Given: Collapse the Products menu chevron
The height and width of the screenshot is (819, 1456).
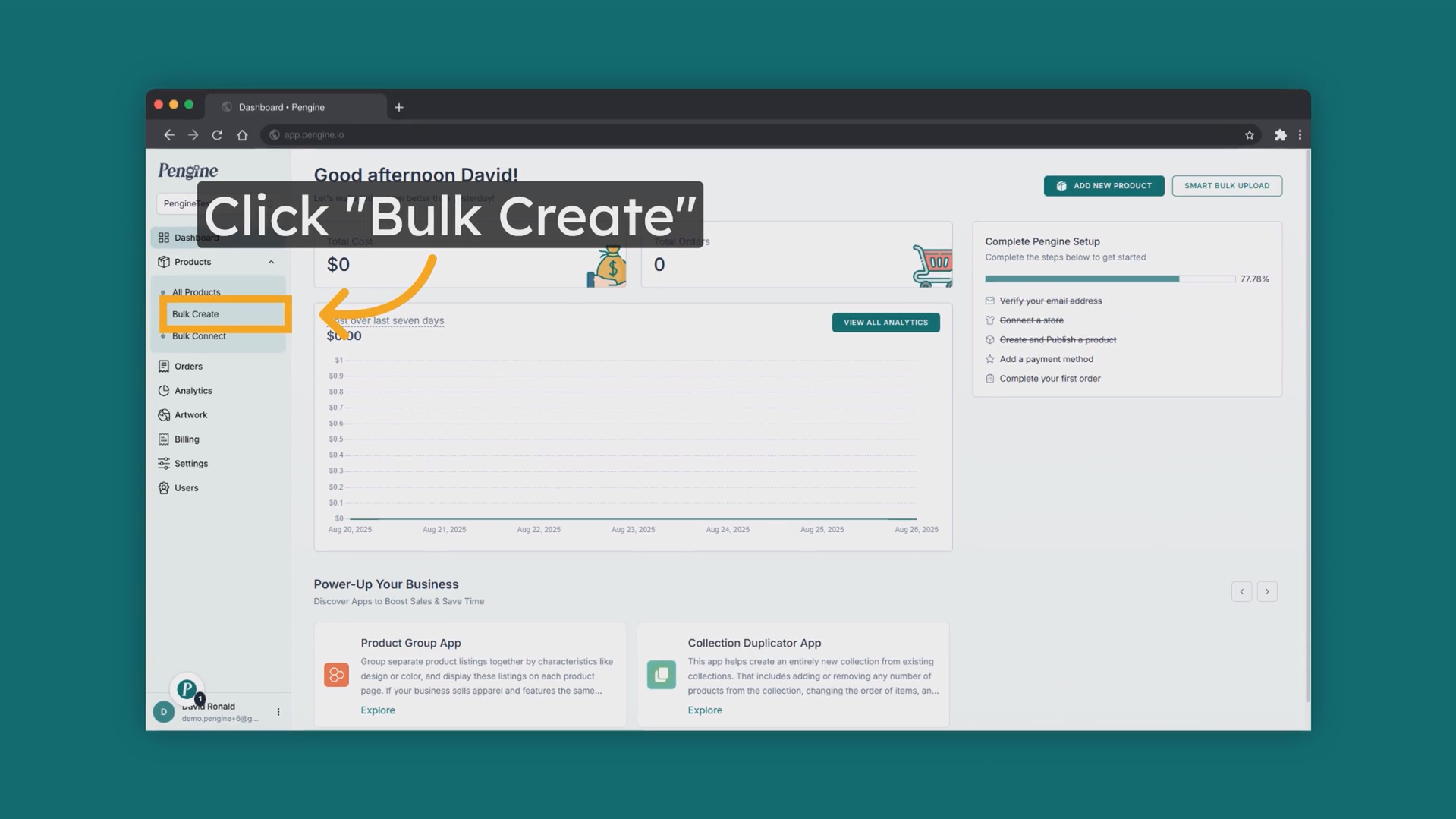Looking at the screenshot, I should [271, 262].
